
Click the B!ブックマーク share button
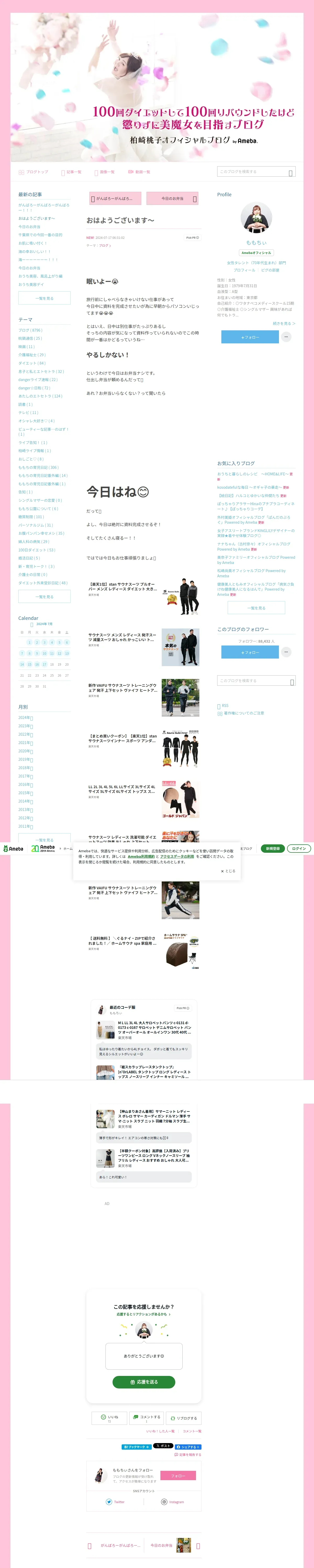[x=137, y=1447]
